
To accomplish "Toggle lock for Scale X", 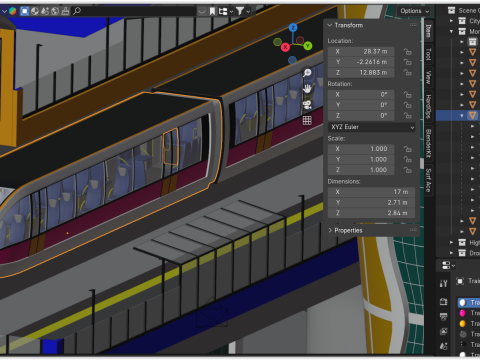I will point(408,149).
